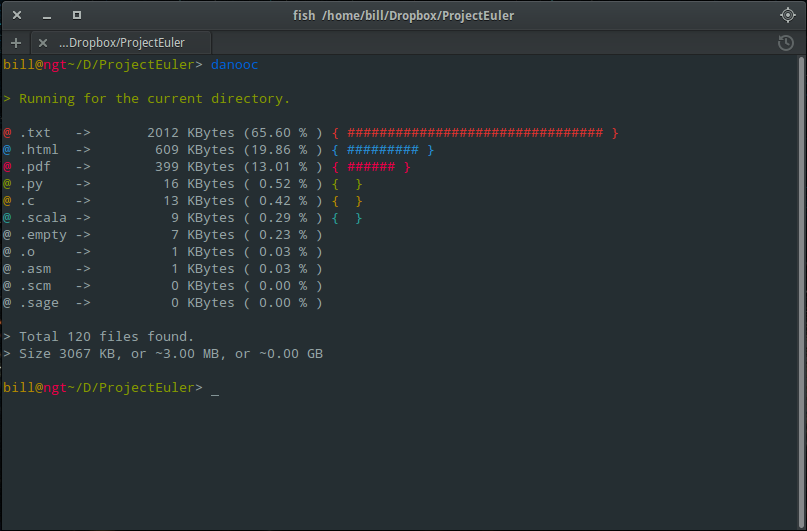Click the '.html' extension row label
The height and width of the screenshot is (531, 807).
pos(39,150)
